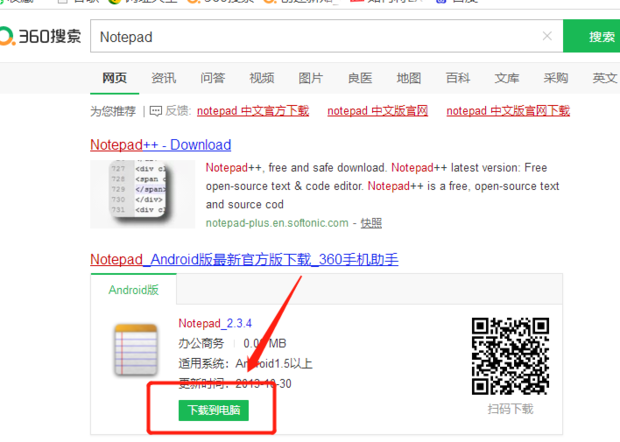This screenshot has width=620, height=442.
Task: Select the 网页 tab
Action: point(114,78)
